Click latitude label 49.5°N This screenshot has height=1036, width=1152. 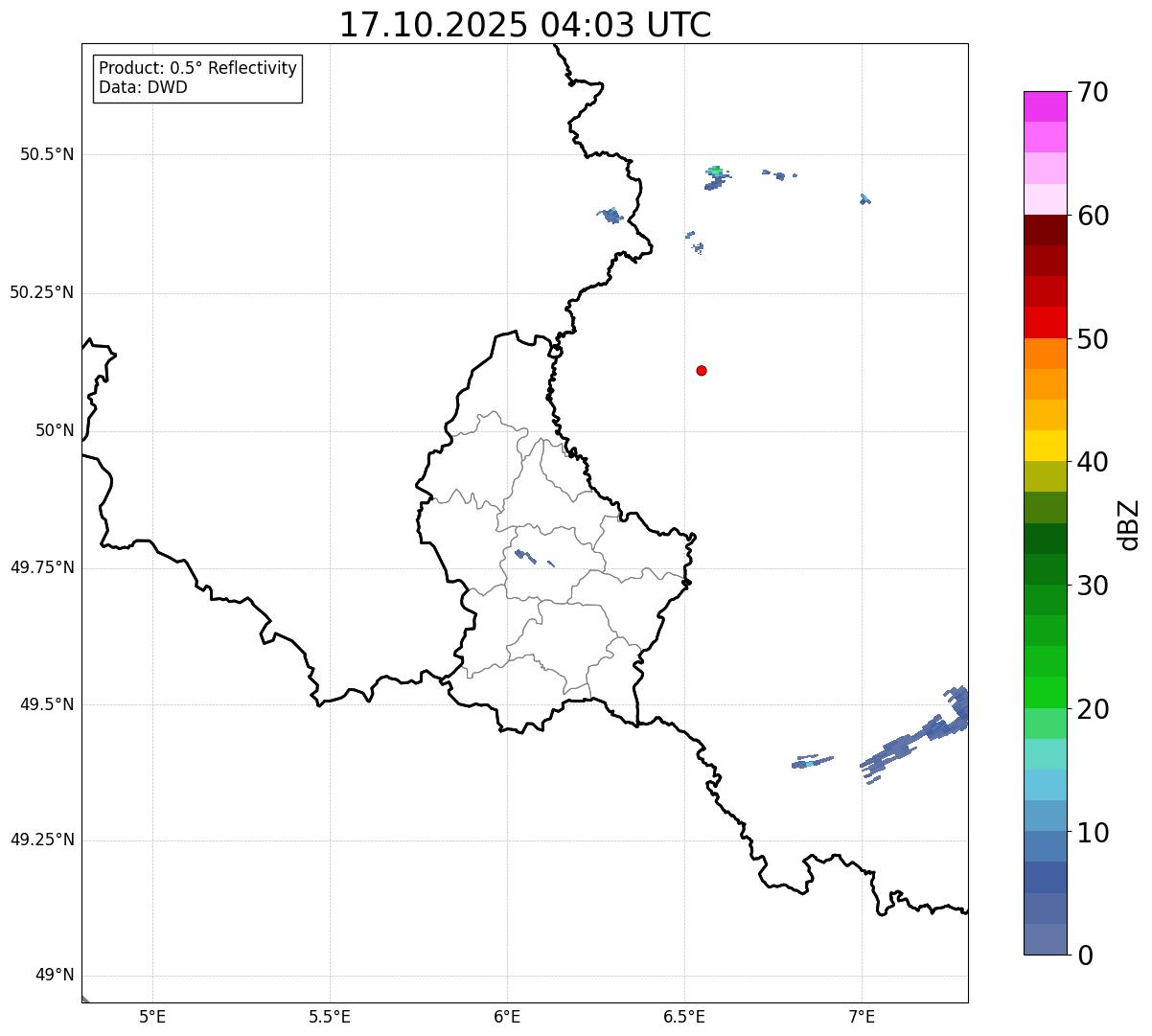[x=47, y=704]
